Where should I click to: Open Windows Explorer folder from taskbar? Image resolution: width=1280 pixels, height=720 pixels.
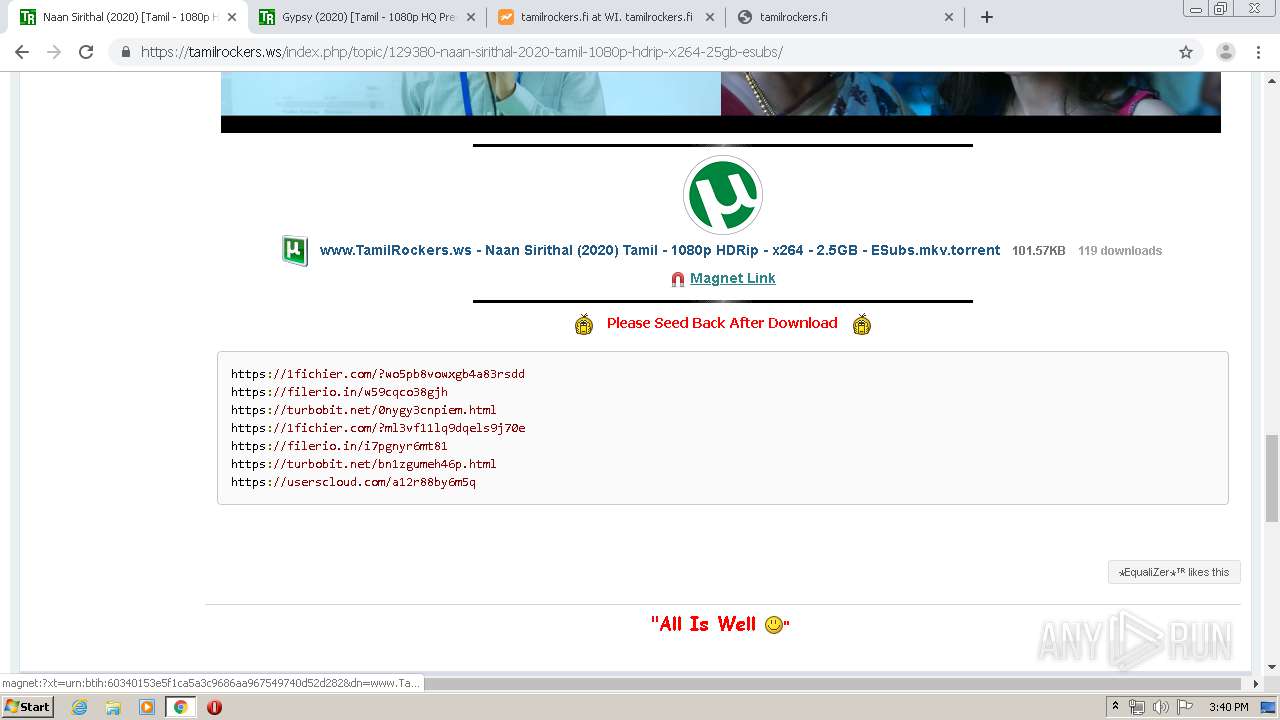(x=113, y=707)
